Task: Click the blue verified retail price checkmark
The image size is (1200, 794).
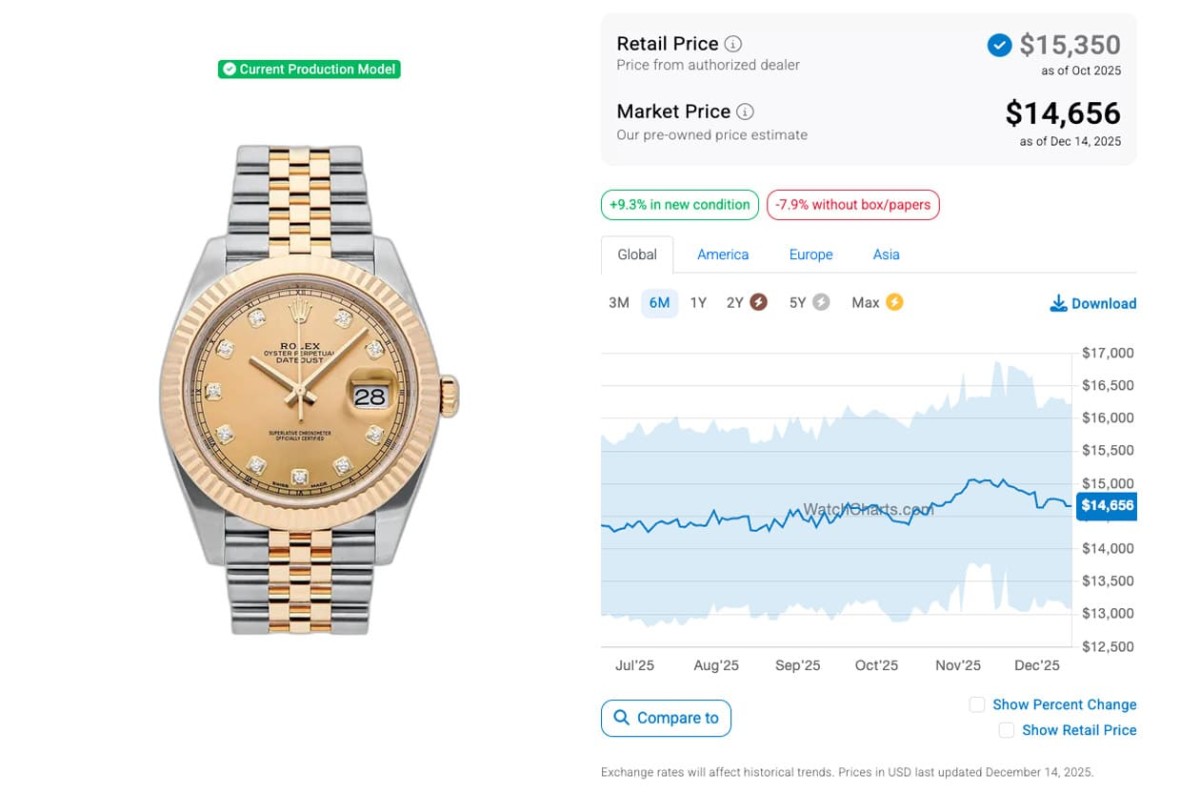Action: point(999,45)
